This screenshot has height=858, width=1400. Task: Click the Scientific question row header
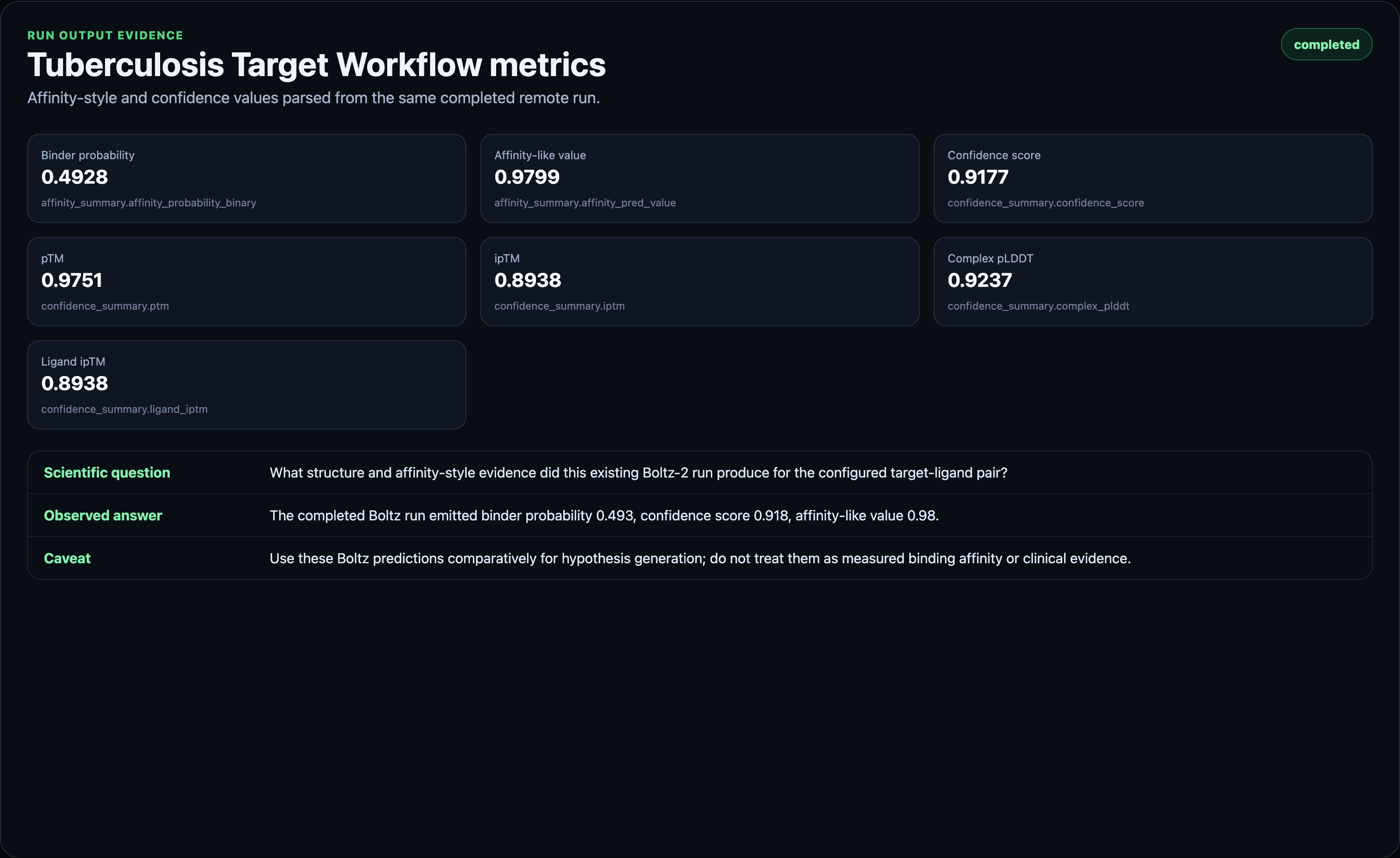point(107,472)
